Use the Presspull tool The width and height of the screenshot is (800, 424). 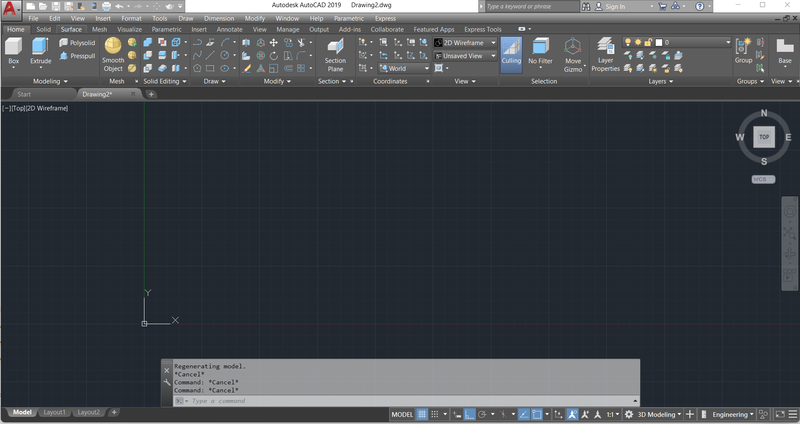pyautogui.click(x=78, y=56)
